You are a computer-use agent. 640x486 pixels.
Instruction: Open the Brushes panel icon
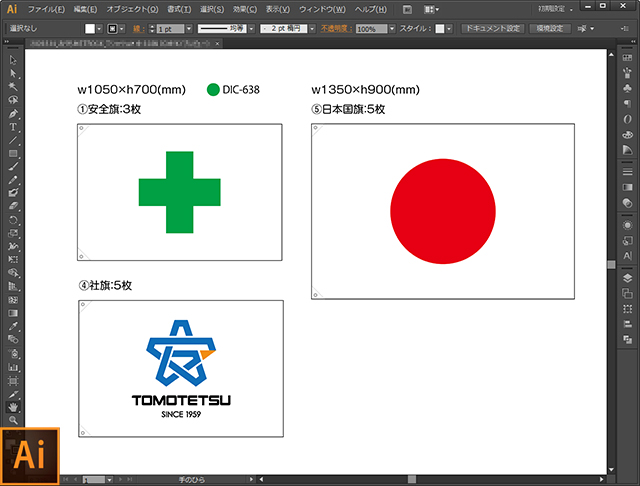[627, 73]
